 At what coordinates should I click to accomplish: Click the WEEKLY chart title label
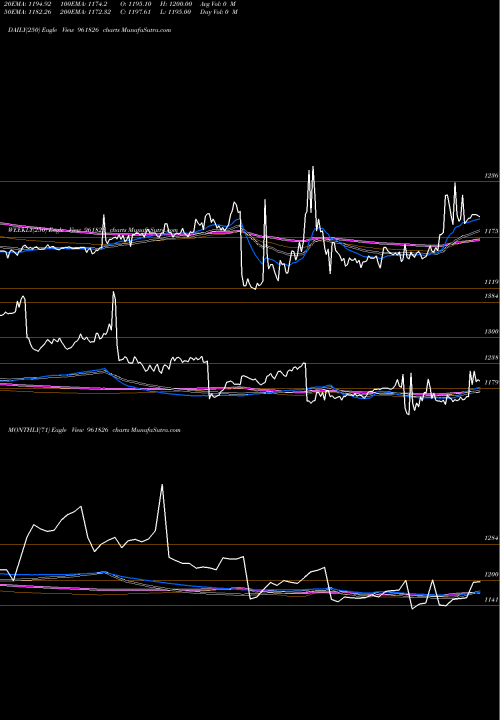pos(93,230)
